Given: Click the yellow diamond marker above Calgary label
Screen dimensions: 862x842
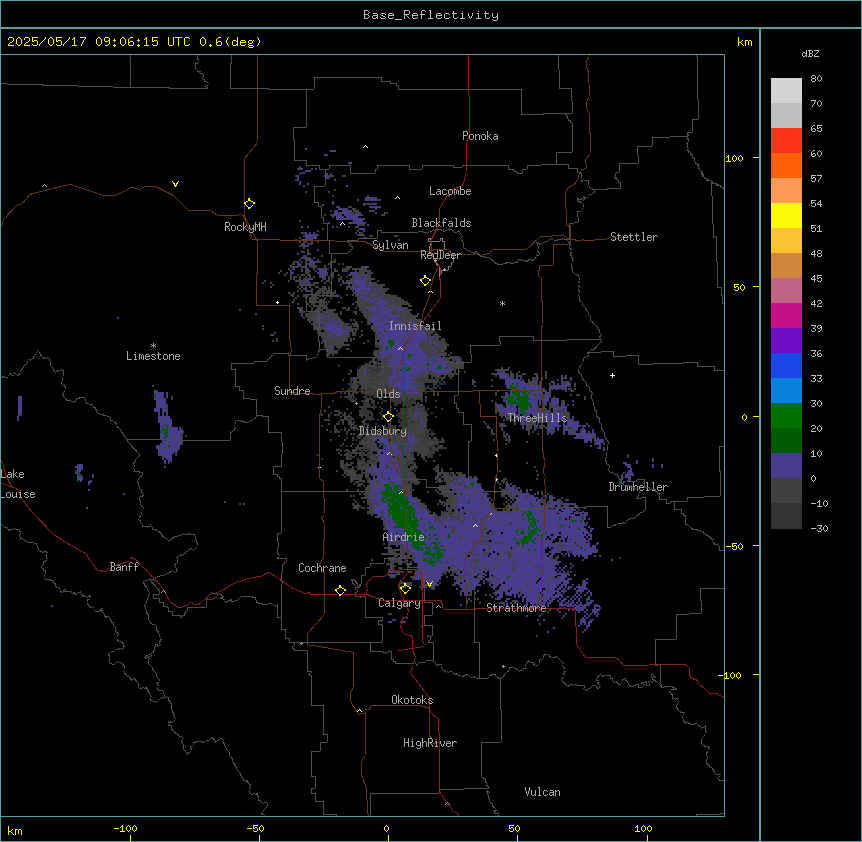Looking at the screenshot, I should point(405,589).
